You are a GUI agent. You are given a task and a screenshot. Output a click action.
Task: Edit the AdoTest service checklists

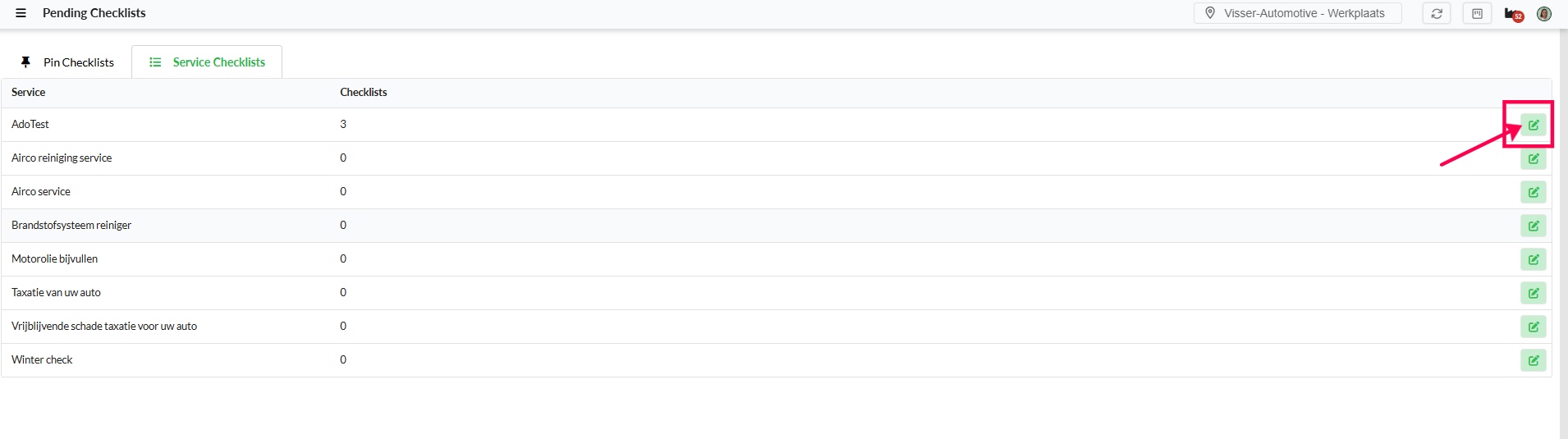pos(1533,125)
